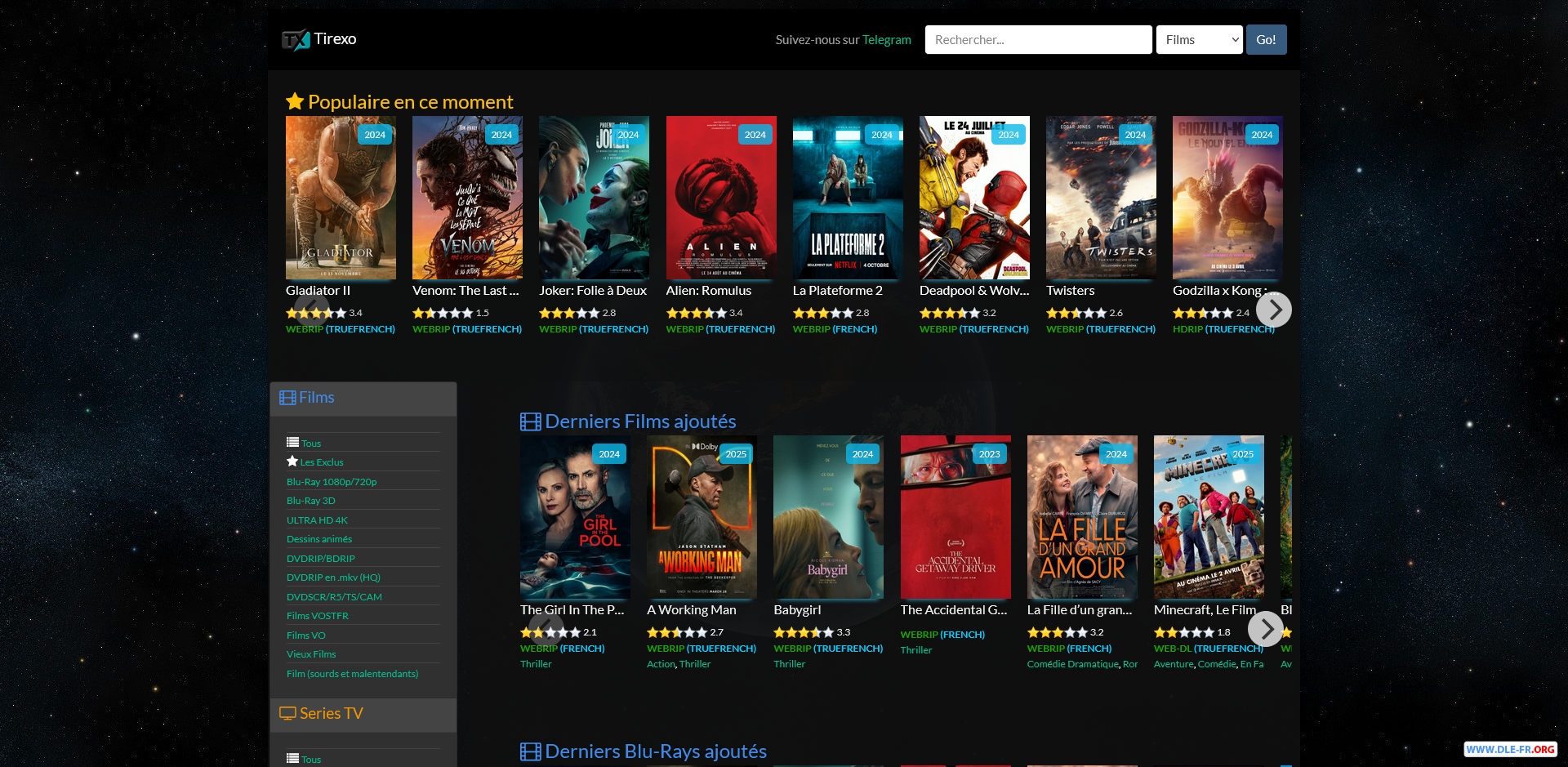Click Comédie Dramatique genre under La Fille
This screenshot has width=1568, height=767.
click(1073, 664)
